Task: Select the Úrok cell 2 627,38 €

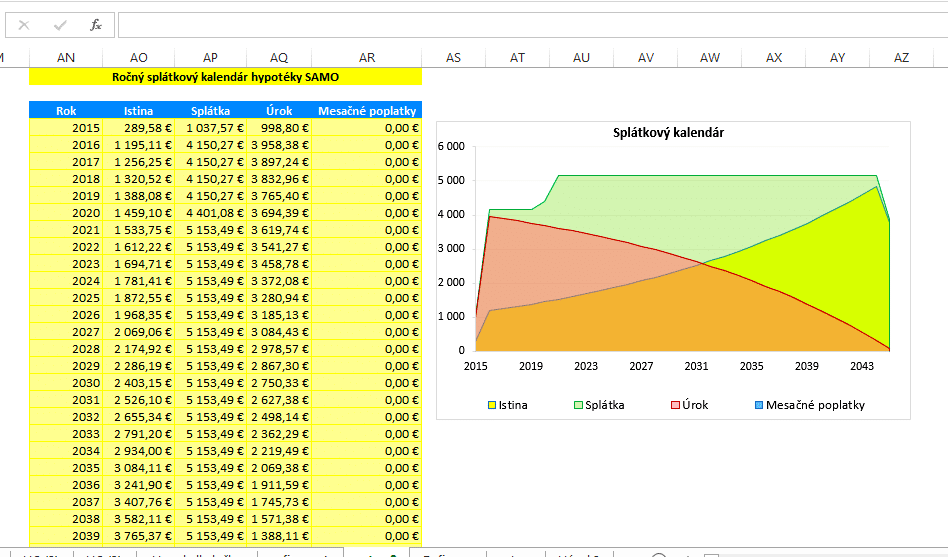Action: (279, 400)
